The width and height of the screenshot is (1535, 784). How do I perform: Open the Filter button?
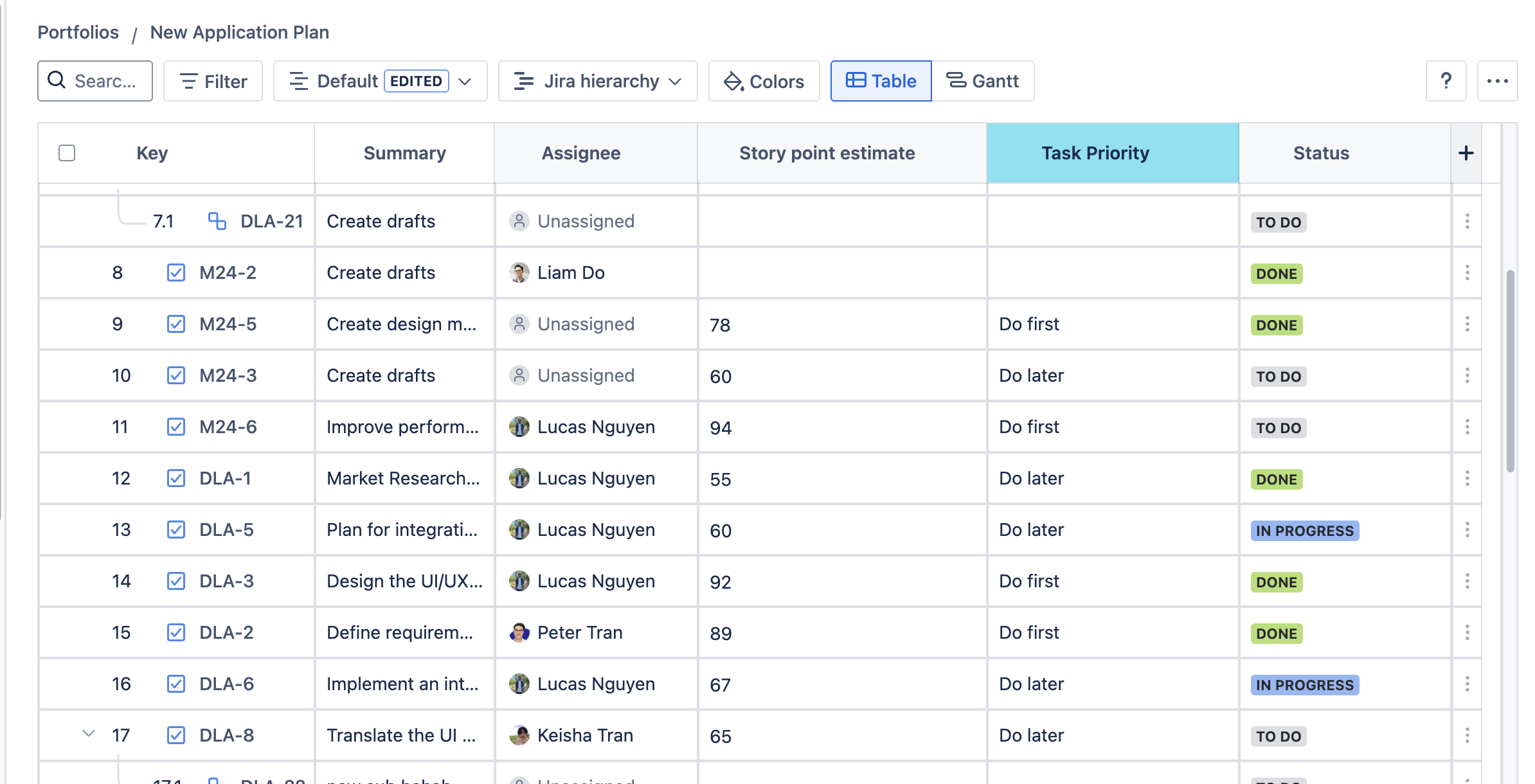(213, 81)
